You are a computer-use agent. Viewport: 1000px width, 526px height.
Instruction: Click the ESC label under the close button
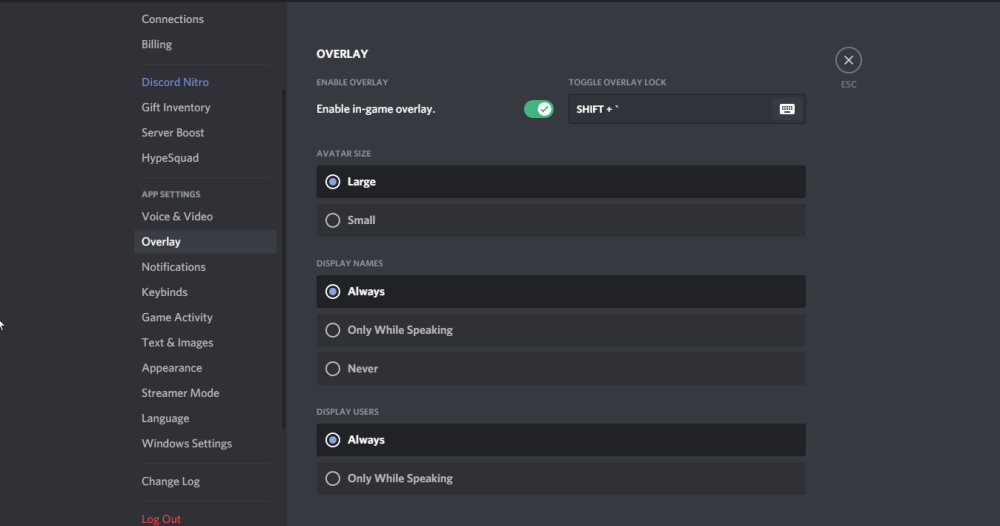(x=848, y=84)
